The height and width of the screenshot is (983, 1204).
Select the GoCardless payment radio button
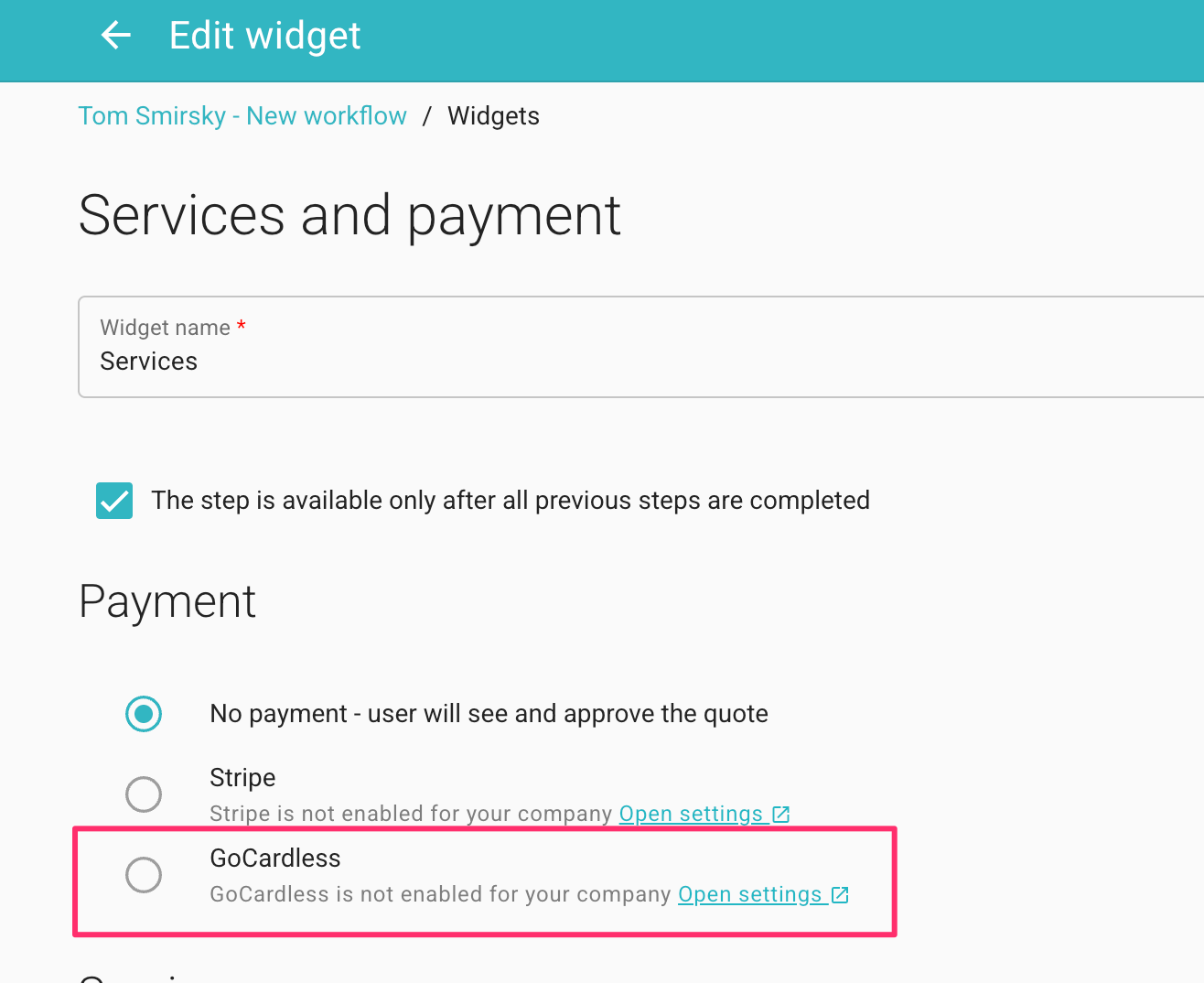(x=144, y=875)
